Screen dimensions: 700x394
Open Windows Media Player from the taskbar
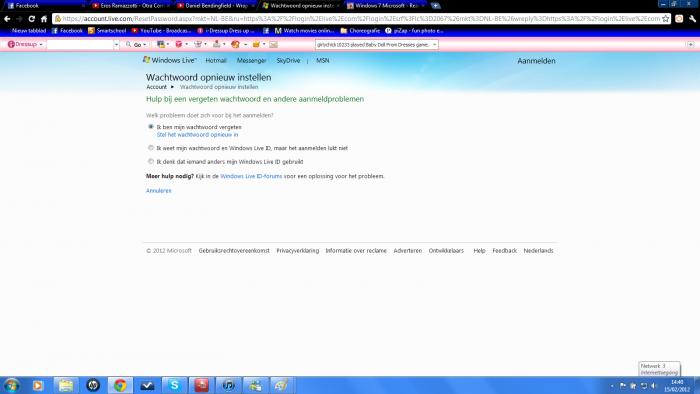[38, 385]
